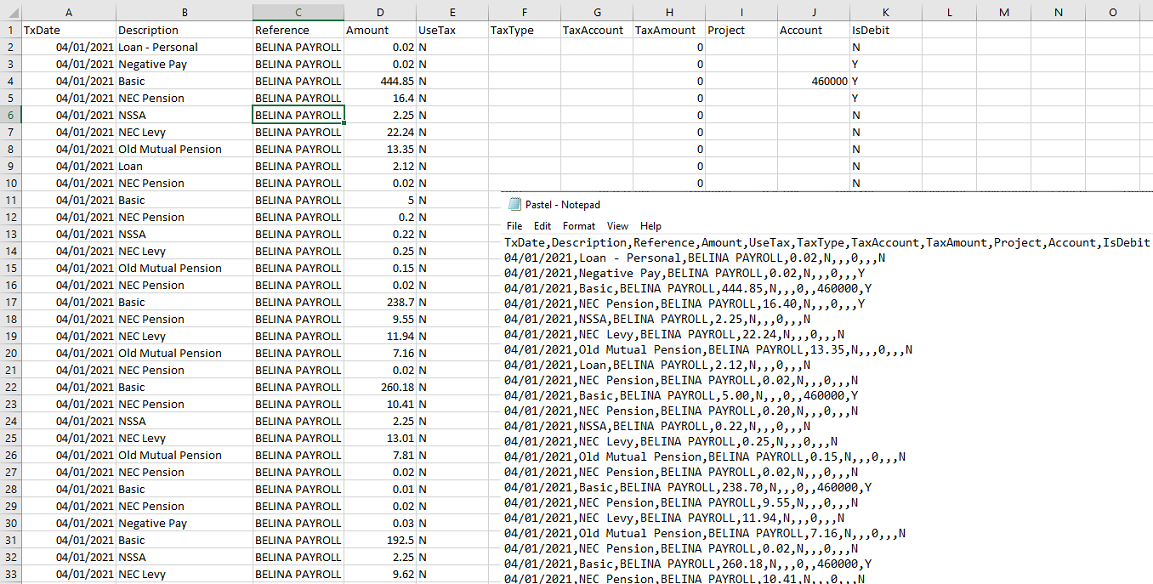The height and width of the screenshot is (584, 1153).
Task: Select column I header
Action: (x=741, y=13)
